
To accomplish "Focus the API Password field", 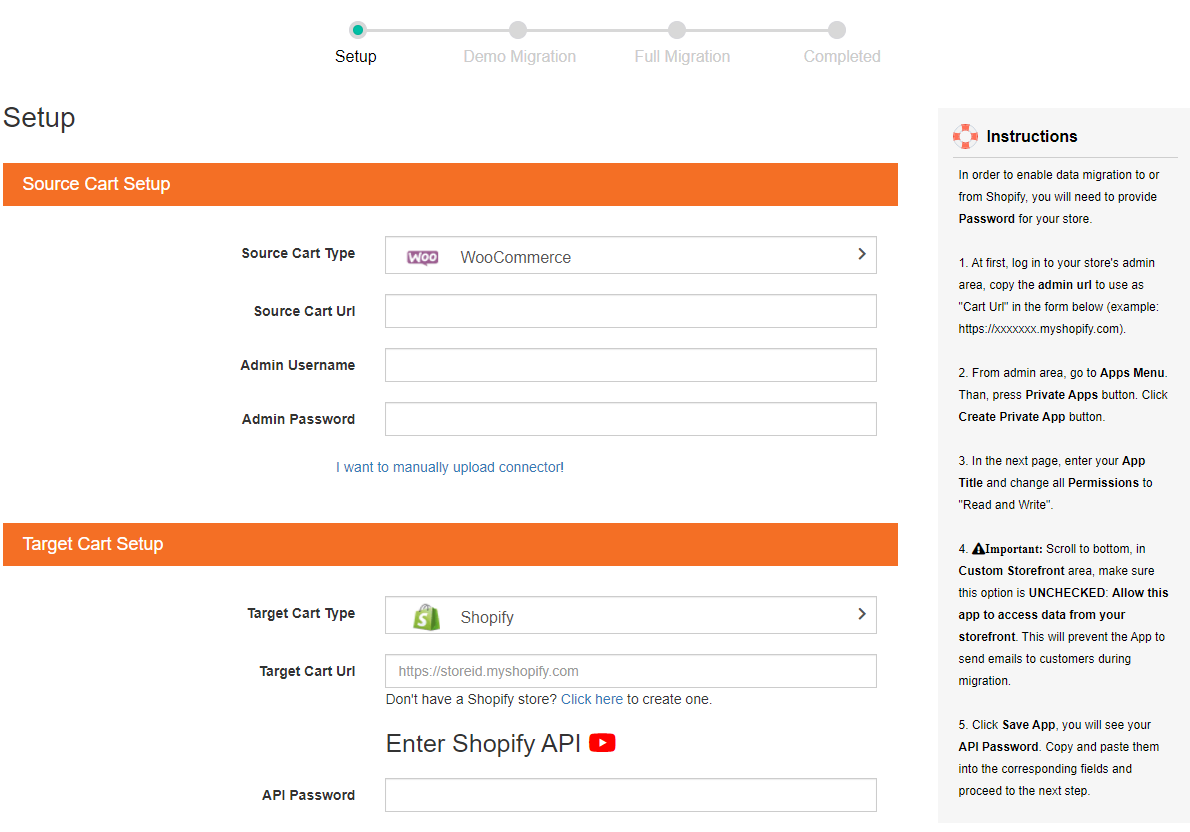I will [x=631, y=795].
